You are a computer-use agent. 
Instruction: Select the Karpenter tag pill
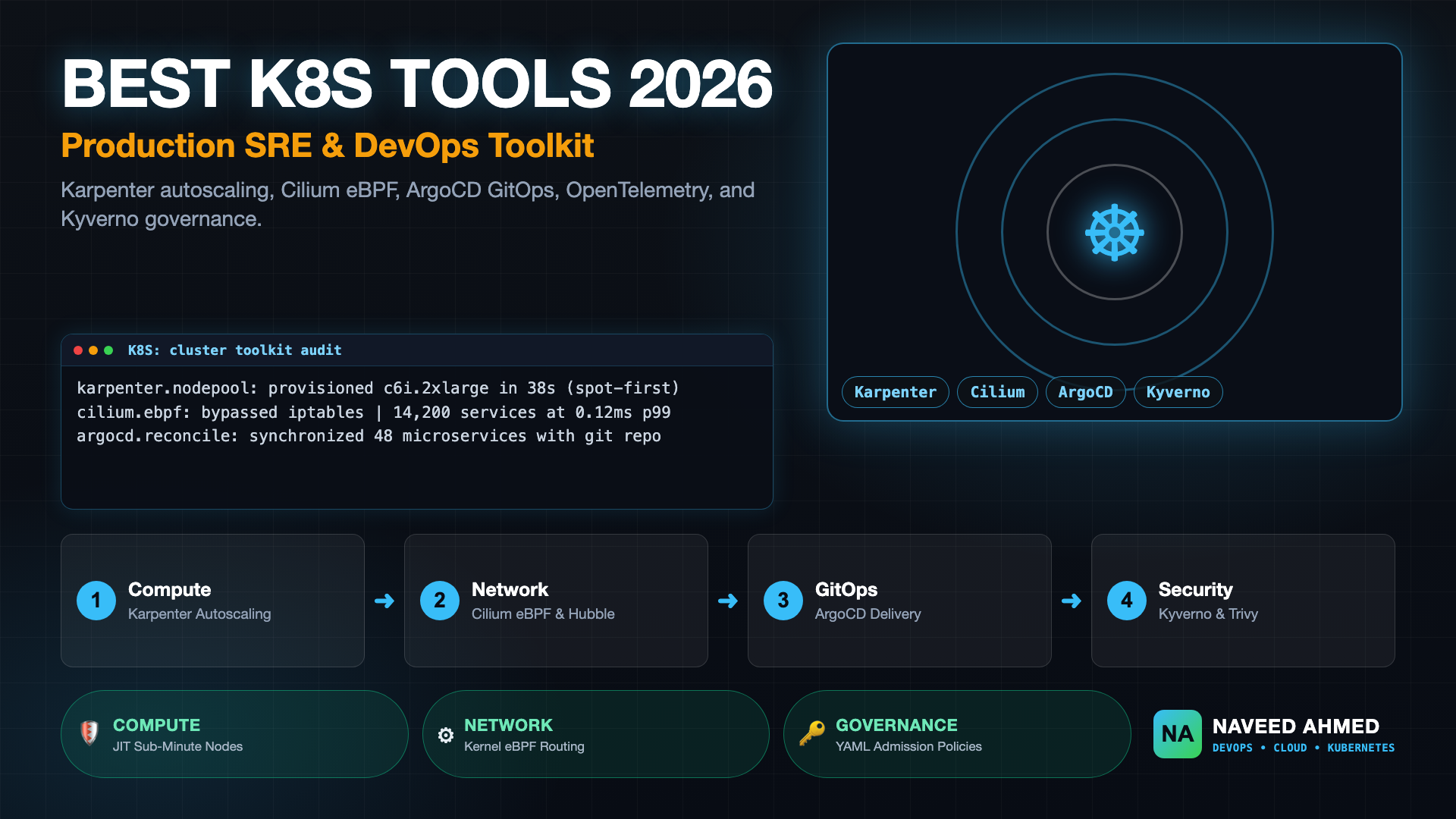tap(895, 392)
